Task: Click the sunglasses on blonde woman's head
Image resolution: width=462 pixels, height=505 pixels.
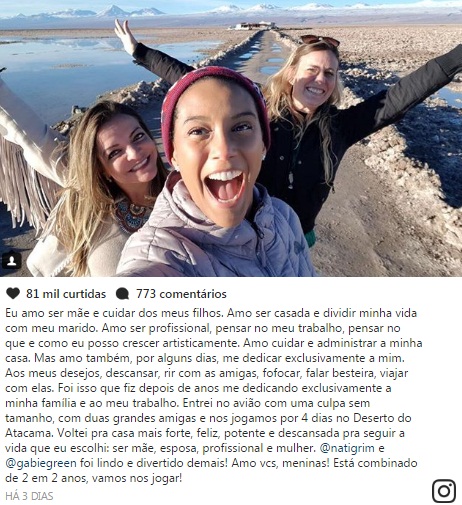Action: click(319, 40)
